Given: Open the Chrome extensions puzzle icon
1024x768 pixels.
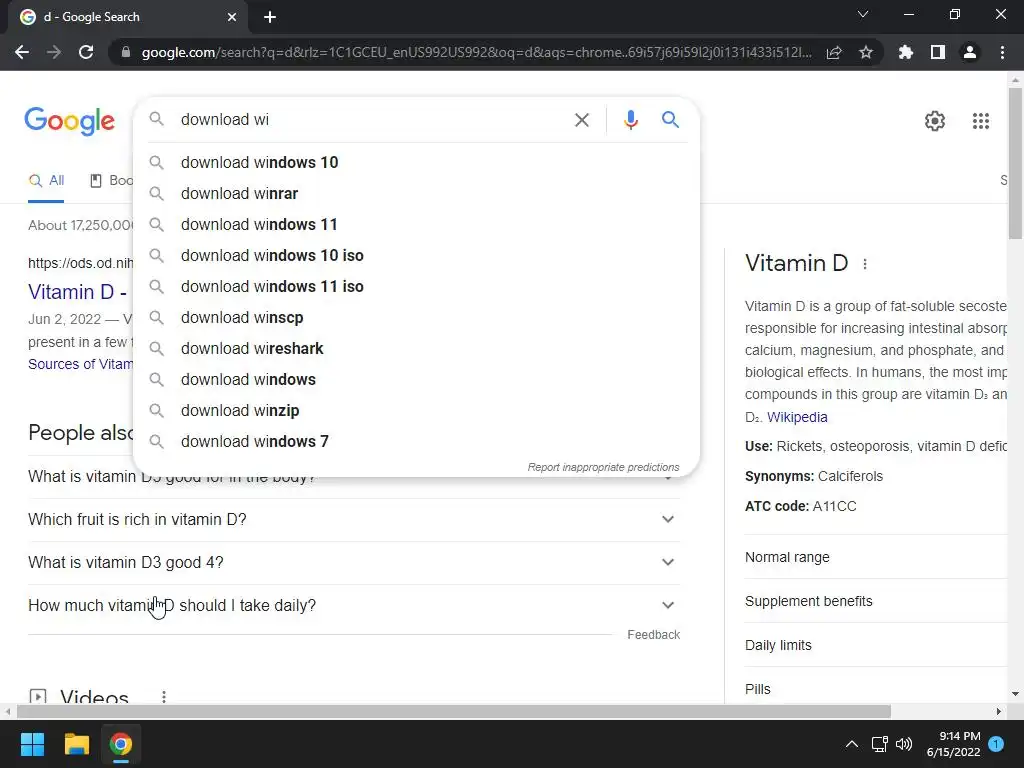Looking at the screenshot, I should click(906, 52).
